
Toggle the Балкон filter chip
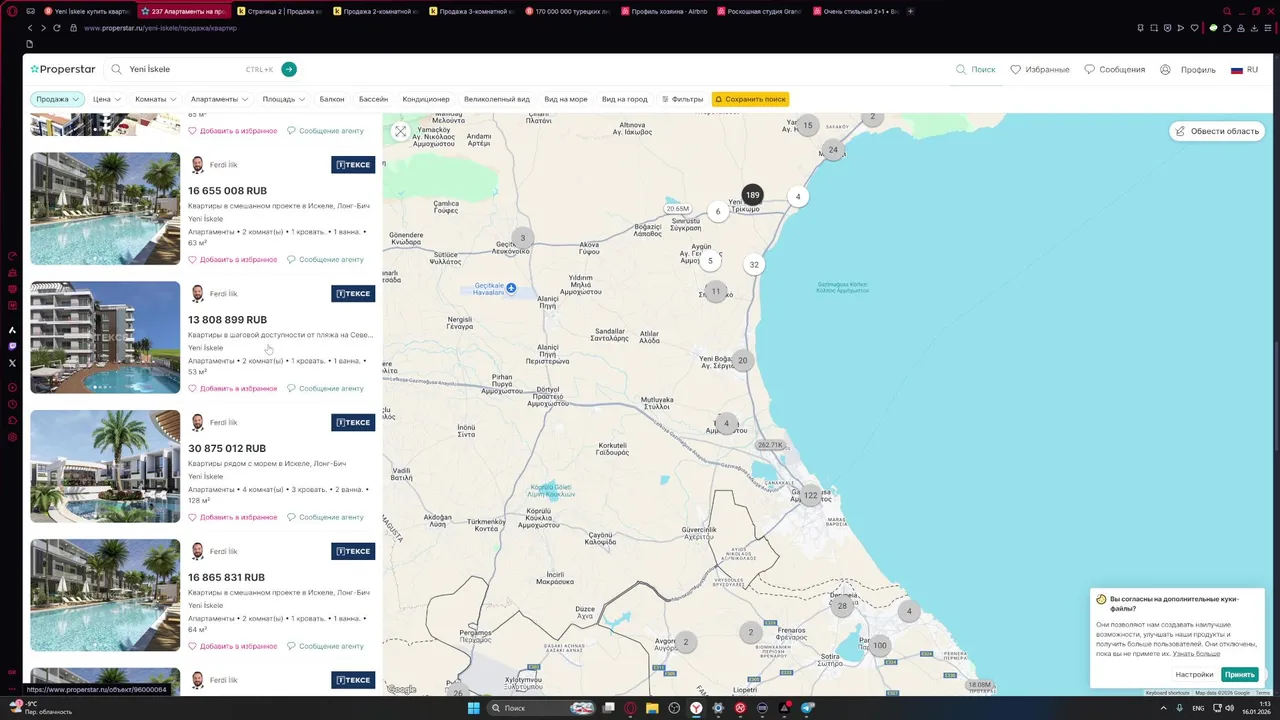click(332, 99)
